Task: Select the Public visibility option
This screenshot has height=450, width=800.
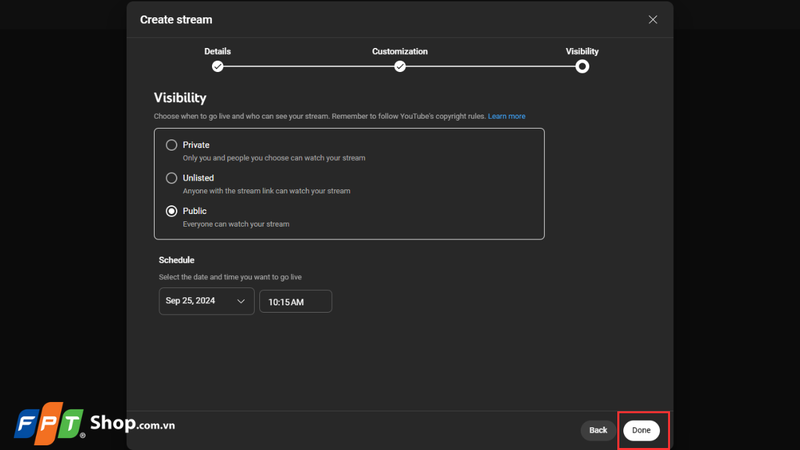Action: [x=171, y=211]
